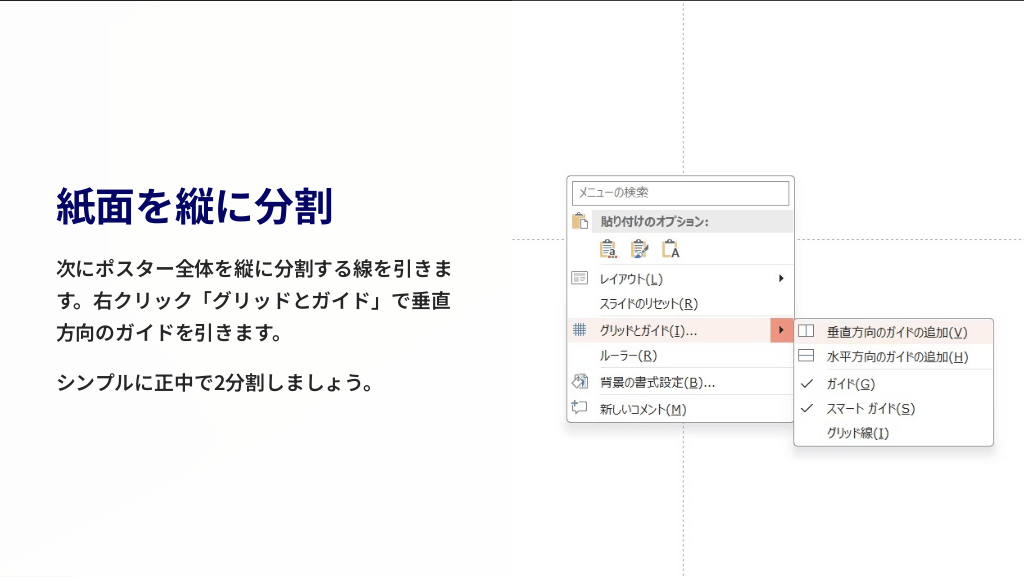Click the grid icon beside グリッドとガイド
The image size is (1024, 578).
(579, 330)
